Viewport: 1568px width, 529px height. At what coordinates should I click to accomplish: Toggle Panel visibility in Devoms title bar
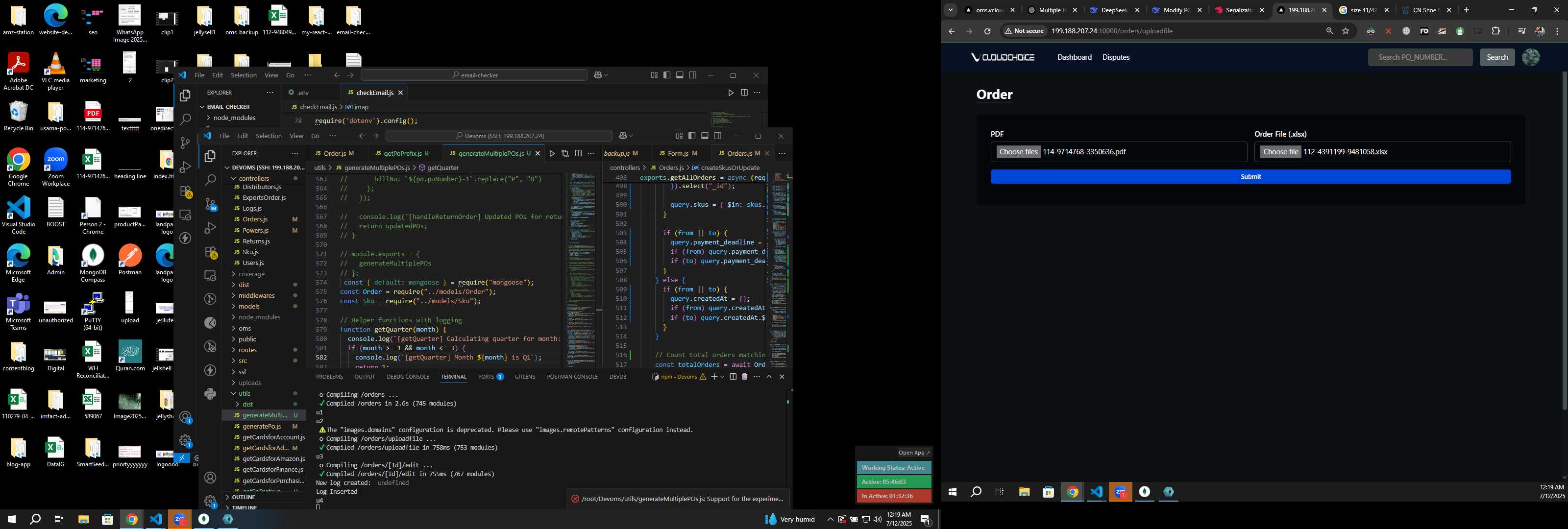[x=705, y=136]
